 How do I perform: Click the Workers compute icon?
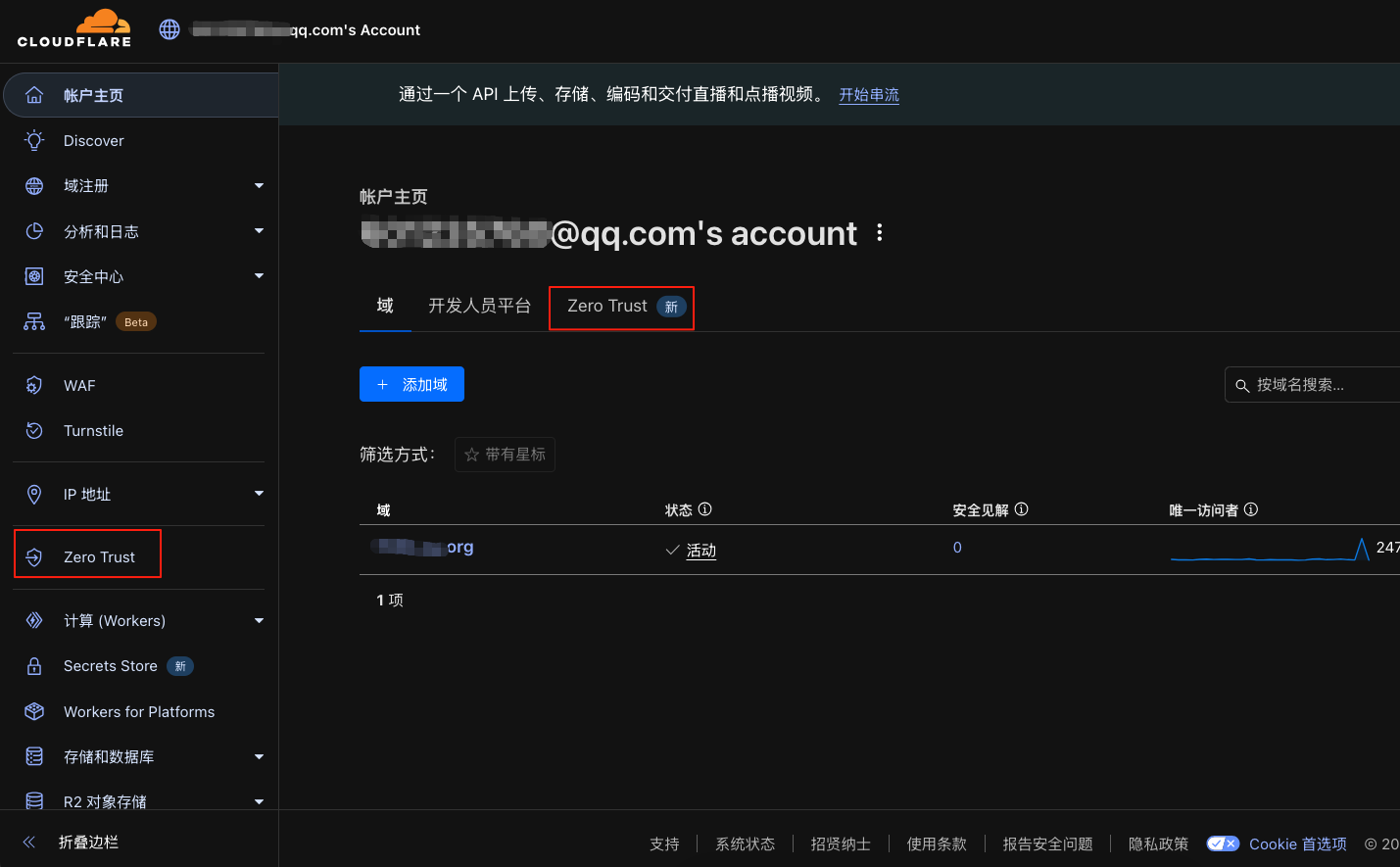click(x=34, y=620)
